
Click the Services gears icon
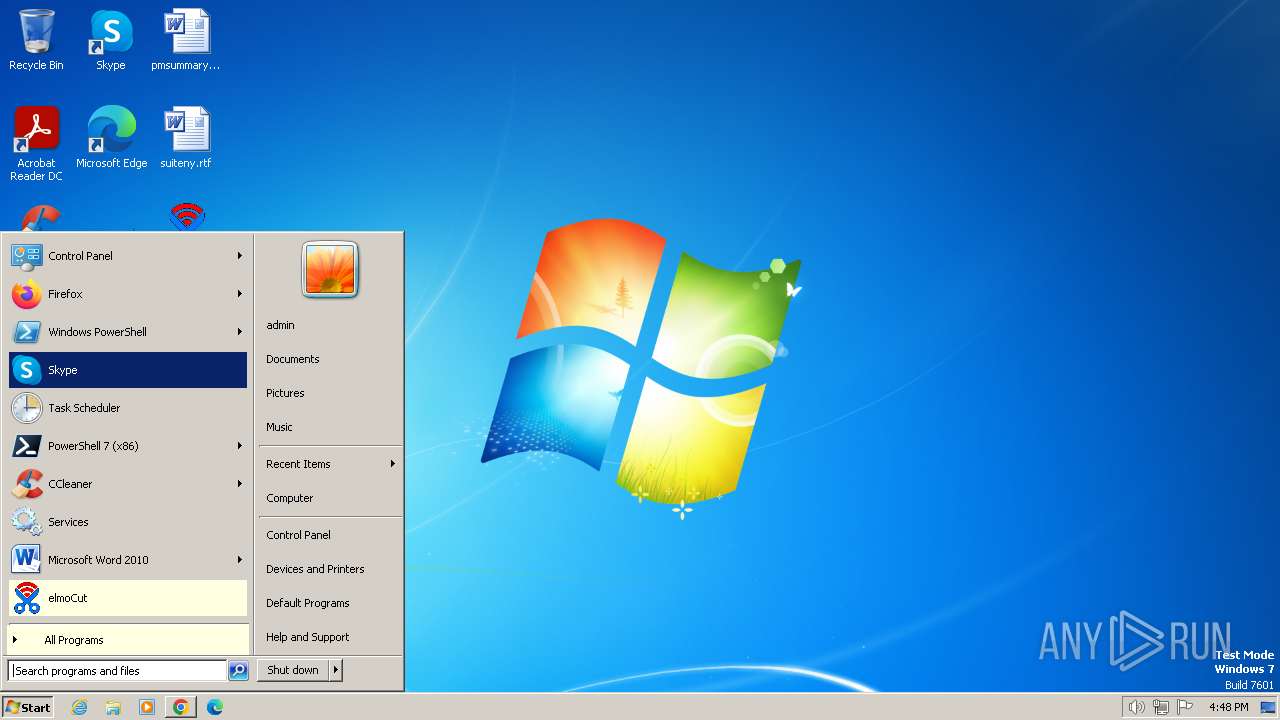click(x=27, y=522)
